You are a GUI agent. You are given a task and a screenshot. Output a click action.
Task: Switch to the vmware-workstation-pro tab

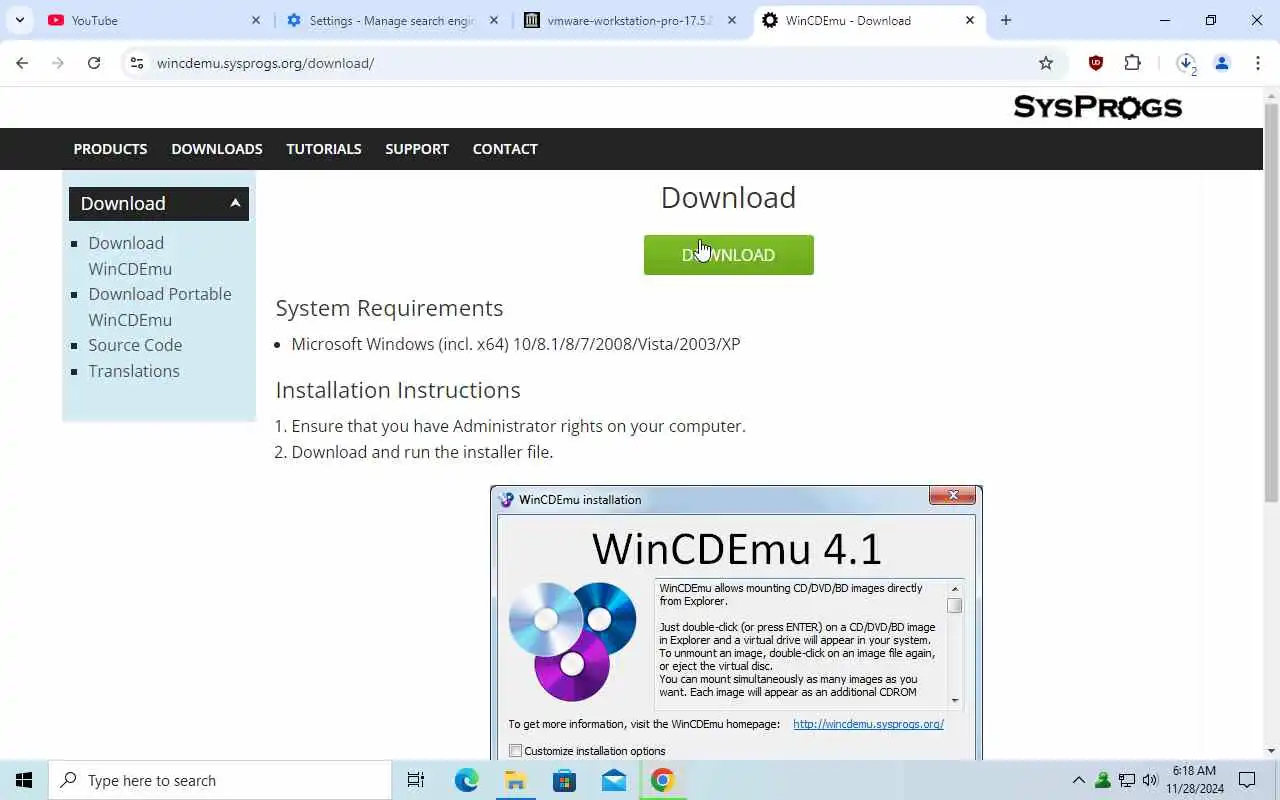click(x=630, y=20)
